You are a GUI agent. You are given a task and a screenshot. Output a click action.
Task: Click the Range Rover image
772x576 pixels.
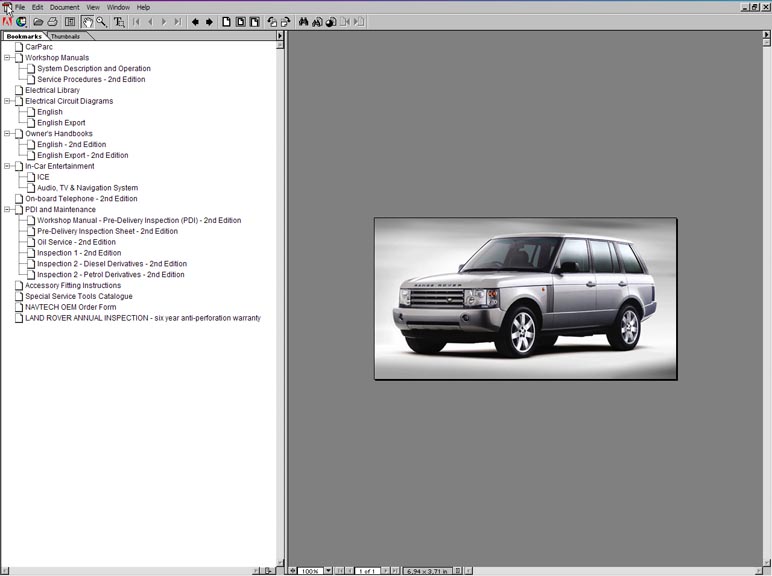click(525, 298)
